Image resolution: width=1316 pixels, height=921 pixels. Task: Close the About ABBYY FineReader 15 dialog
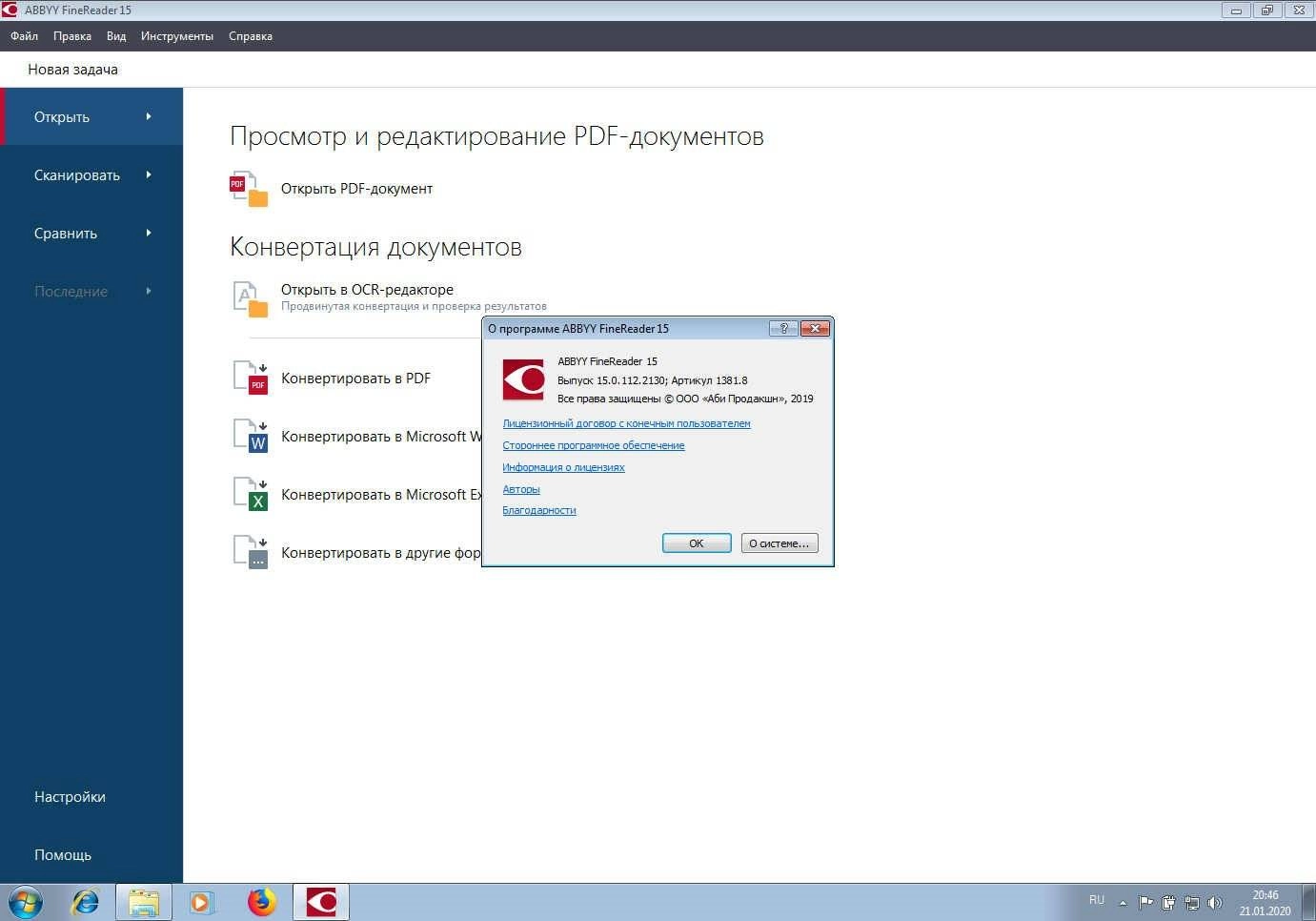click(815, 328)
